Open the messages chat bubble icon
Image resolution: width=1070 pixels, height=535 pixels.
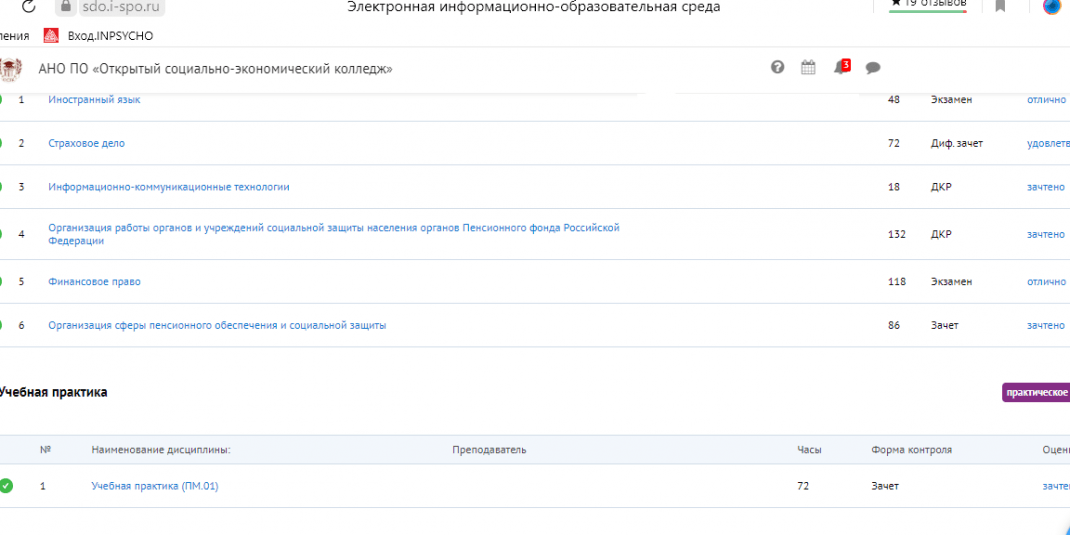pyautogui.click(x=872, y=68)
